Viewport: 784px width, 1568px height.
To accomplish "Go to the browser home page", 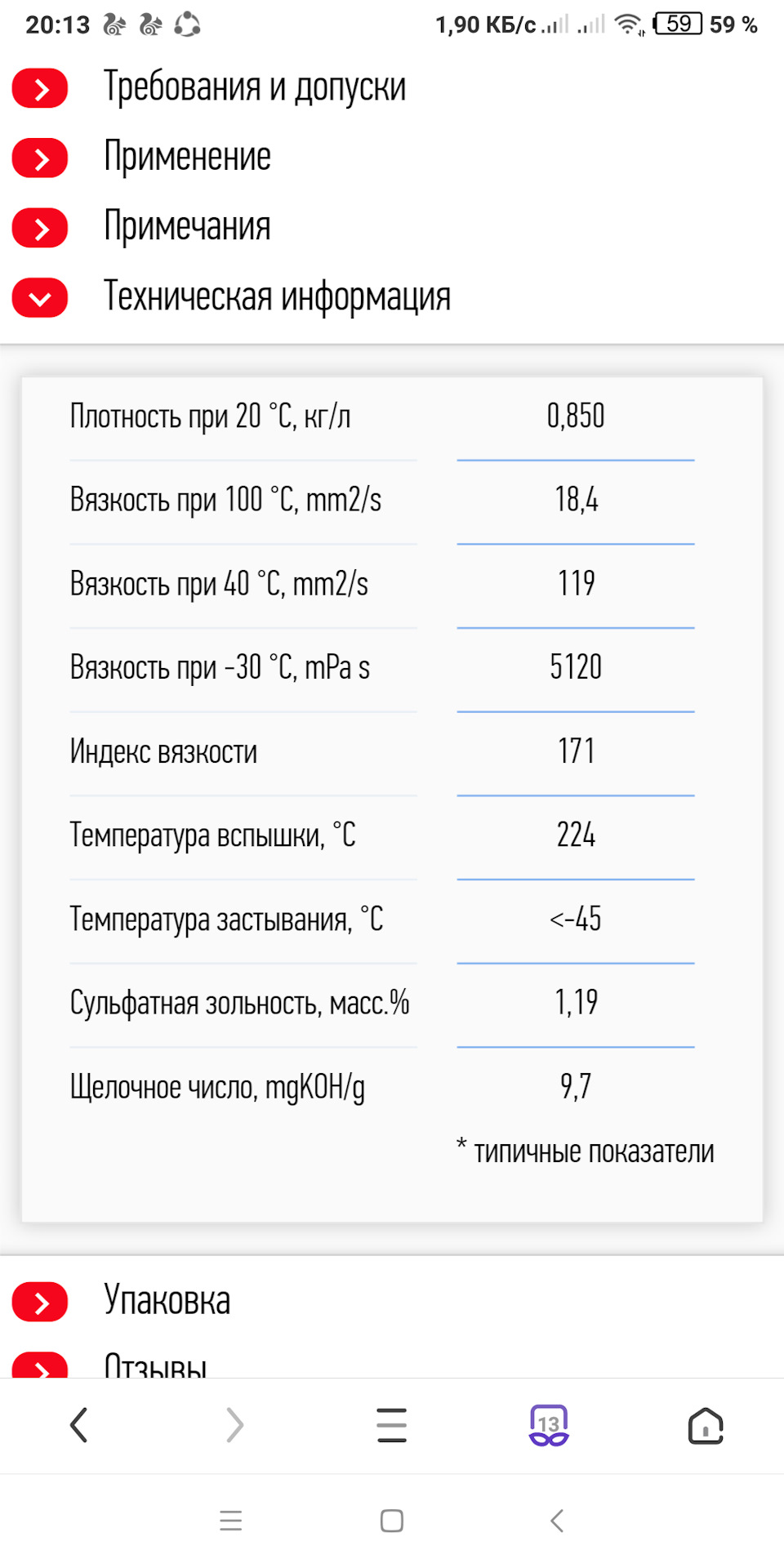I will pyautogui.click(x=706, y=1426).
